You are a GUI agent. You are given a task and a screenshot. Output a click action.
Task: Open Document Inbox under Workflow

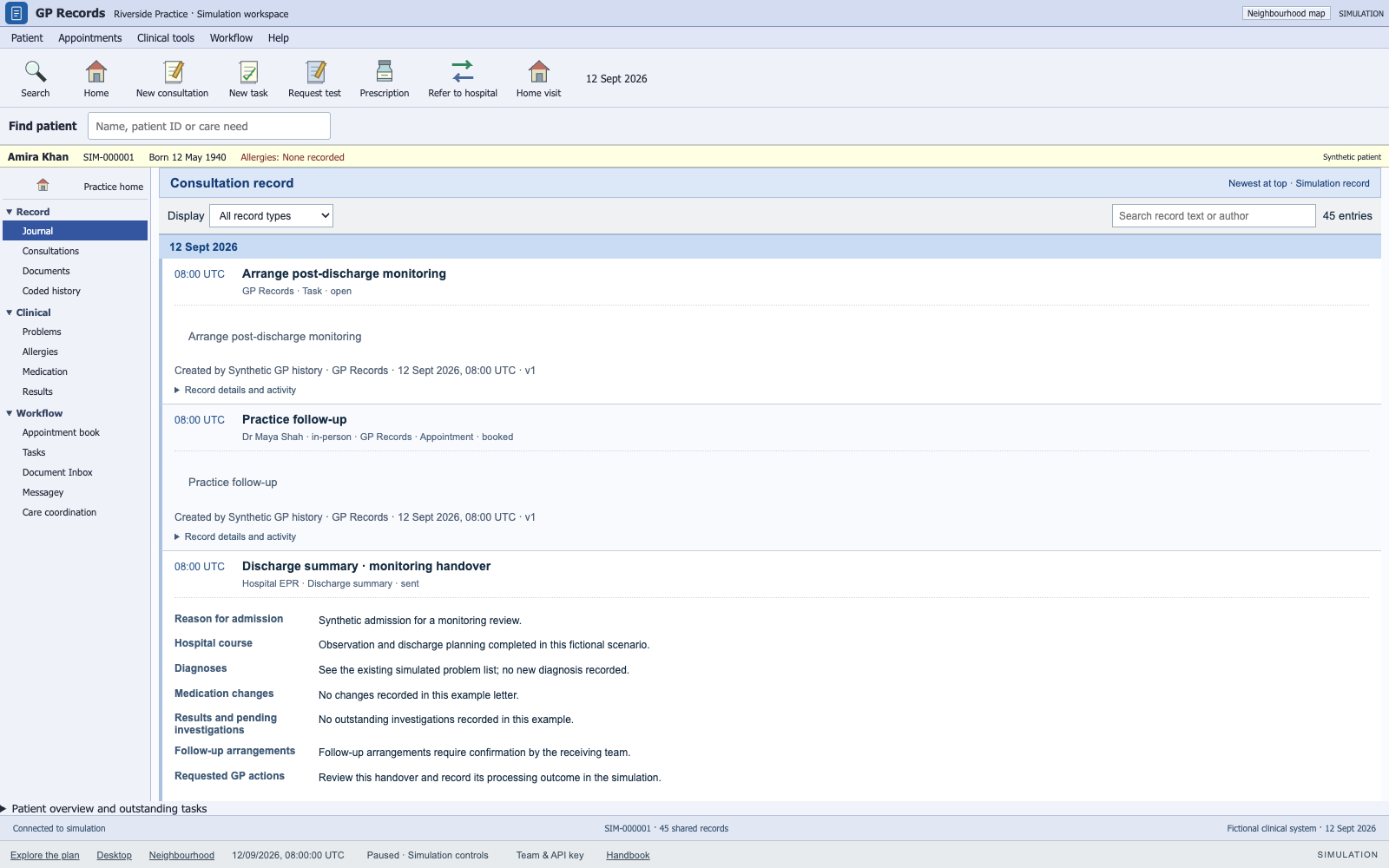(76, 472)
